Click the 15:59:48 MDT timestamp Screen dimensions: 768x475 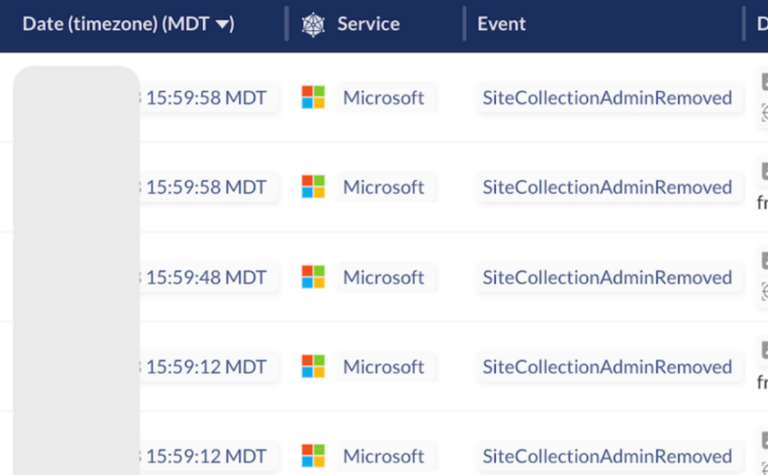[x=205, y=278]
